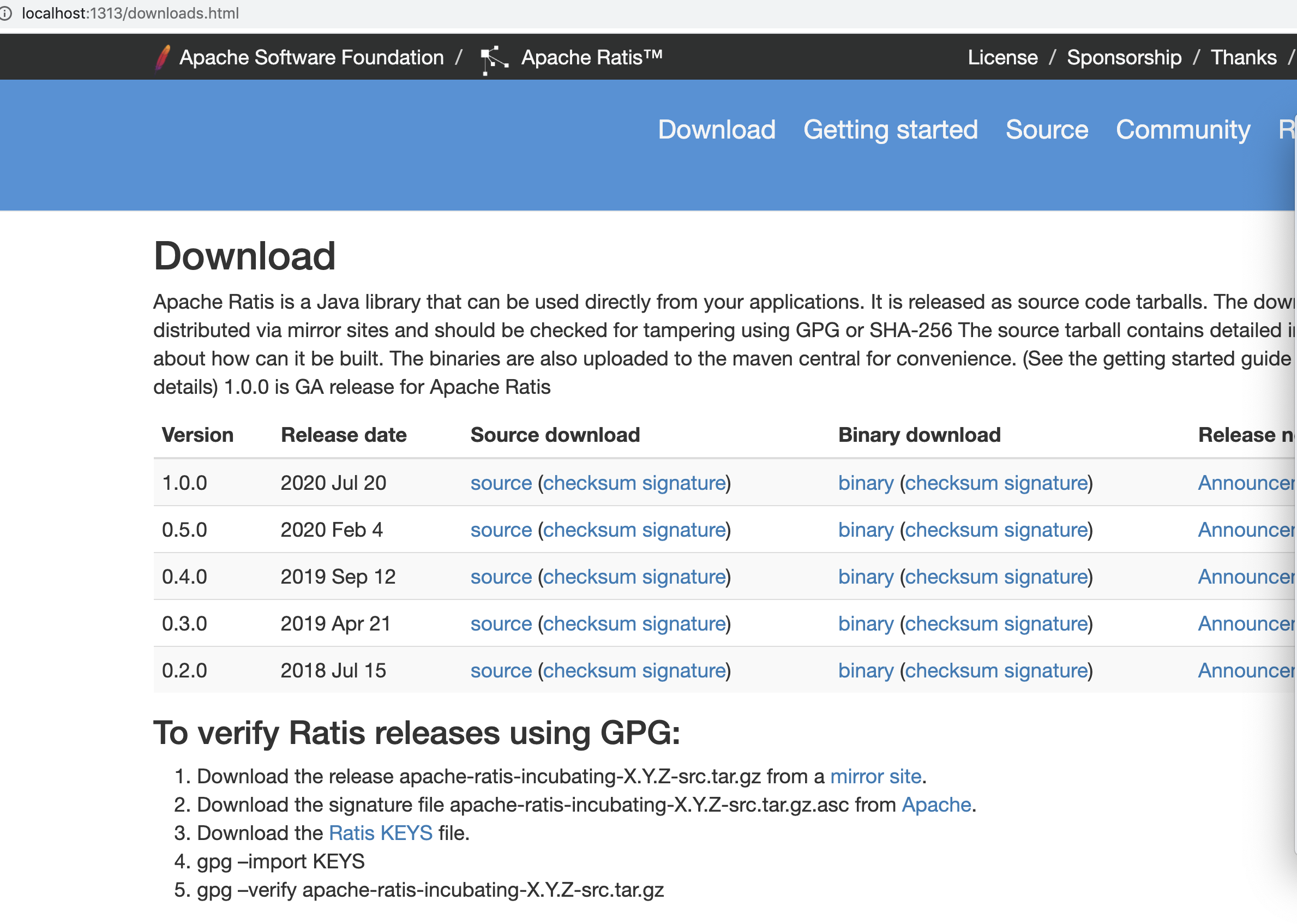Open the License menu item
The width and height of the screenshot is (1297, 924).
(1002, 57)
